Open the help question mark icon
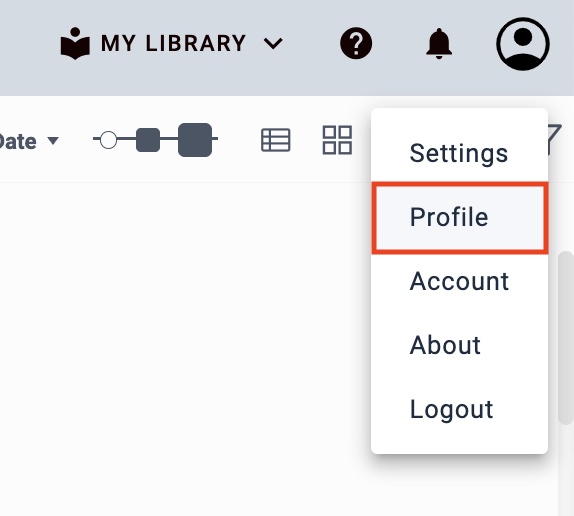This screenshot has height=516, width=574. (x=356, y=43)
